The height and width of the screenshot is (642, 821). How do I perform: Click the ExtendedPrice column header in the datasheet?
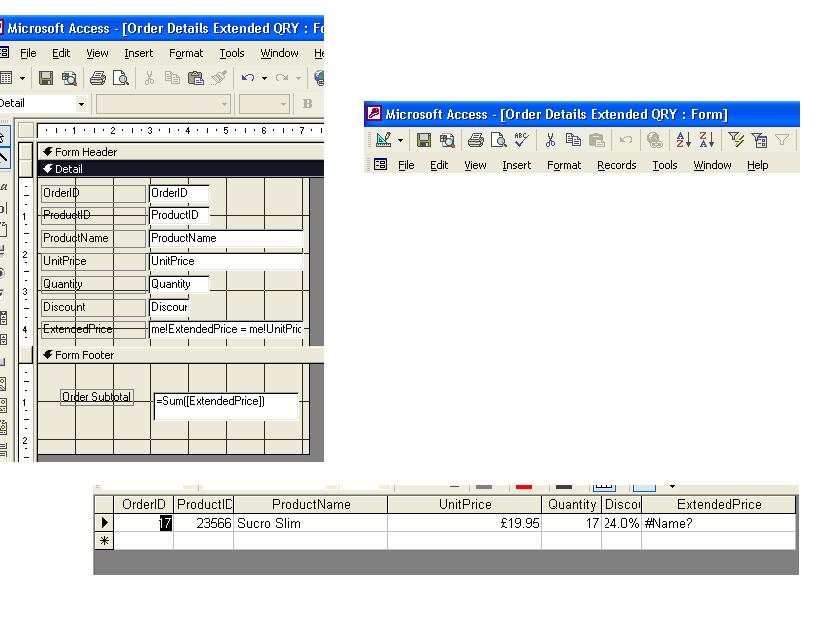point(718,505)
